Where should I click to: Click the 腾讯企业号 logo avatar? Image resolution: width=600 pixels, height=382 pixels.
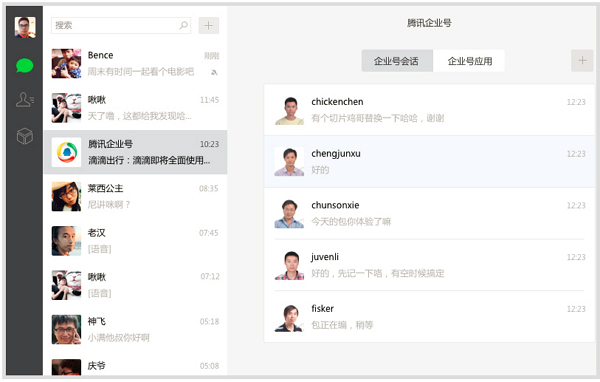coord(66,152)
